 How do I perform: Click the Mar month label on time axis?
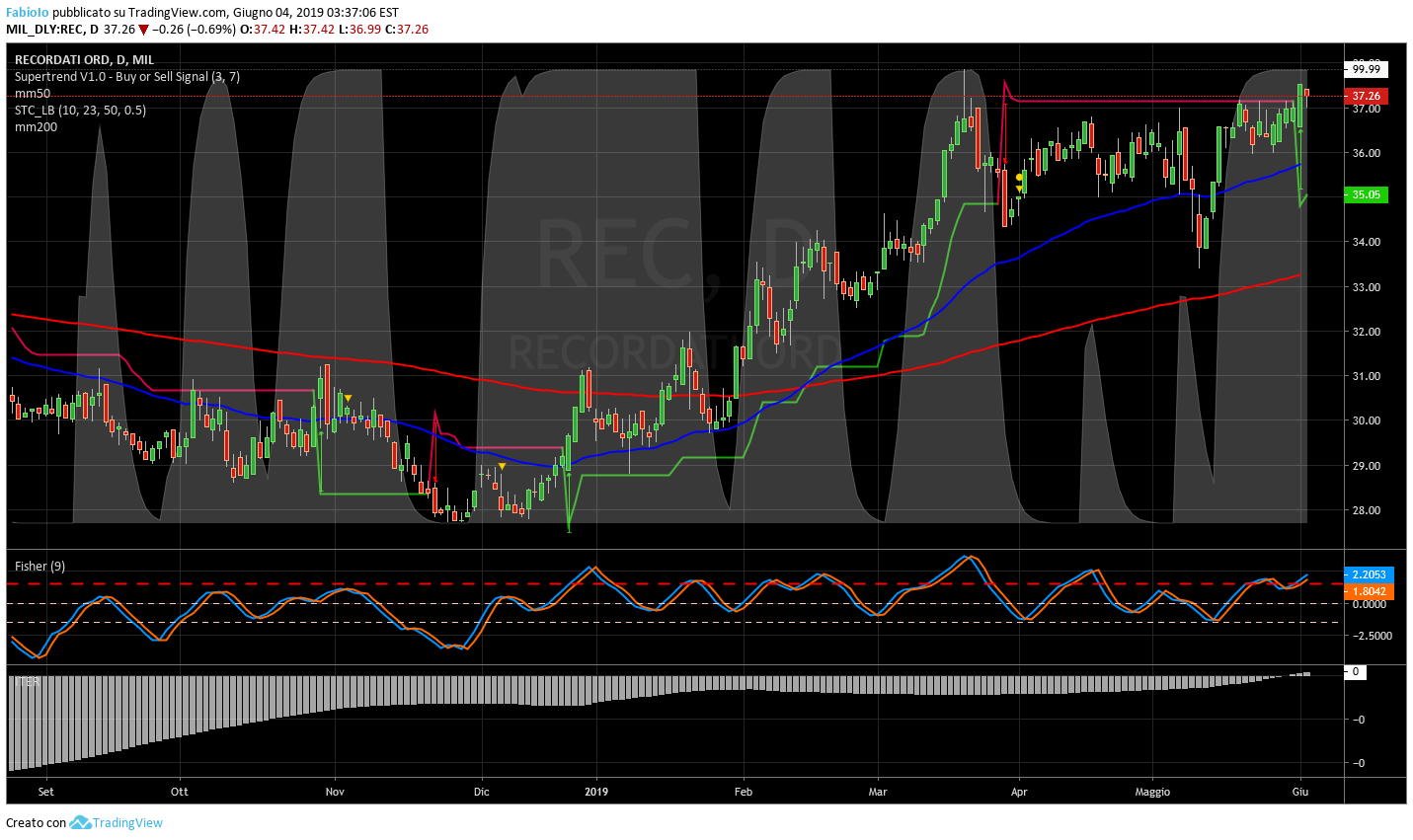(x=878, y=792)
